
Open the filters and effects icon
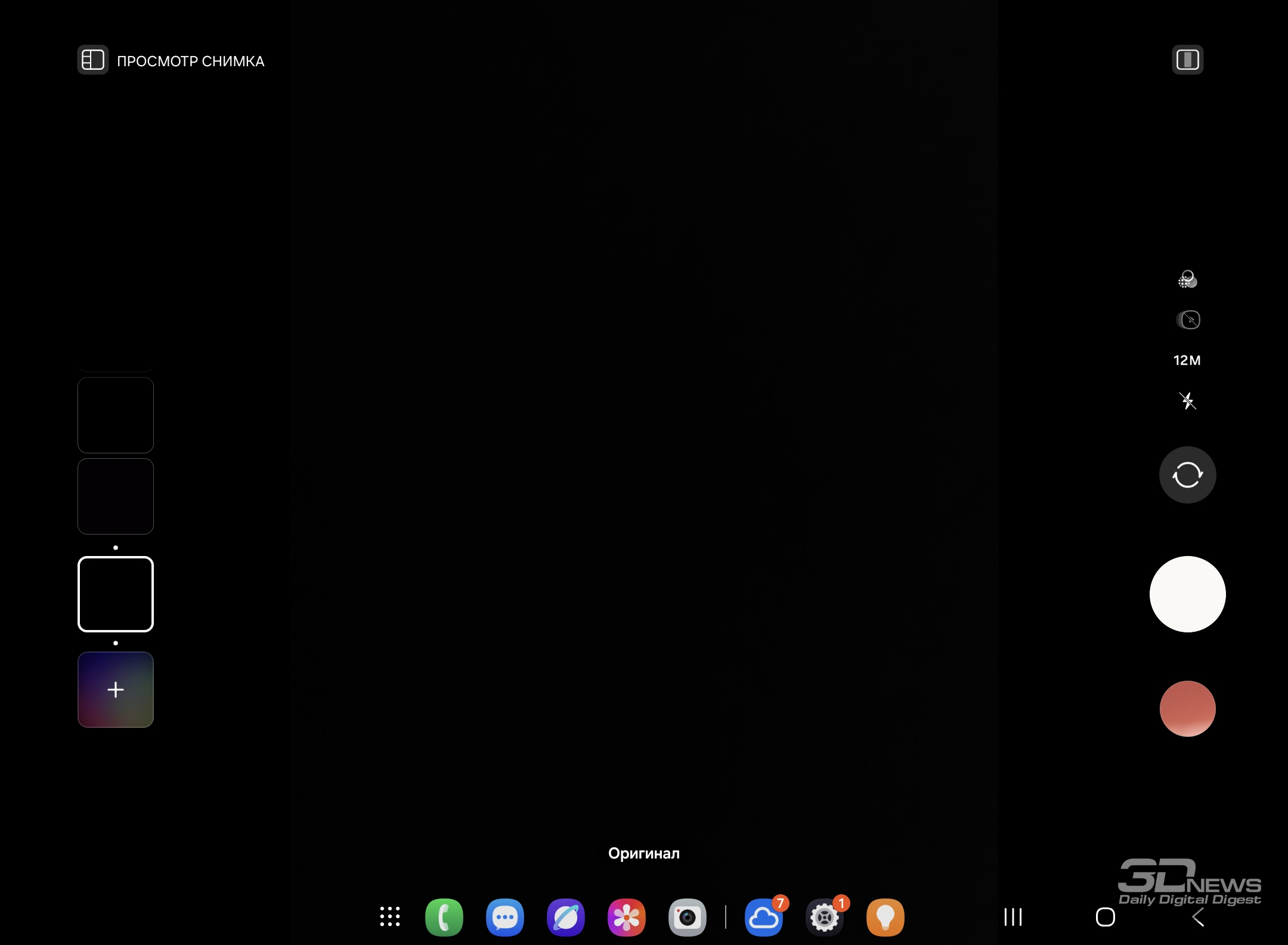(x=1187, y=279)
